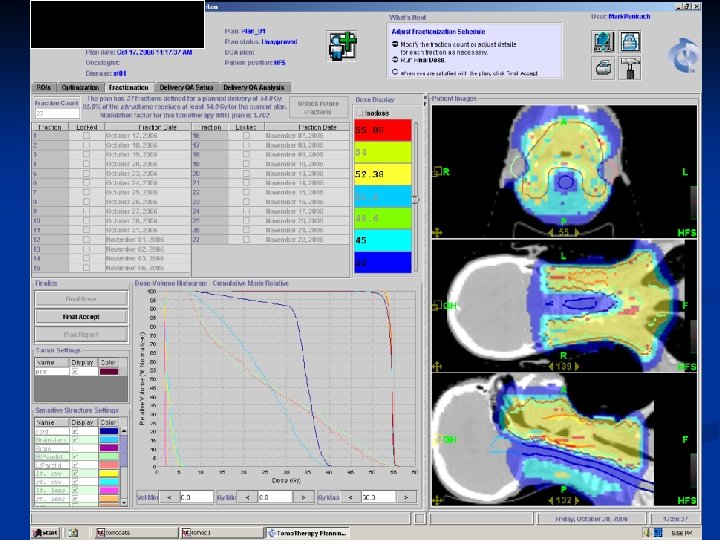Click the Gy Min value field
This screenshot has height=540, width=720.
[275, 497]
